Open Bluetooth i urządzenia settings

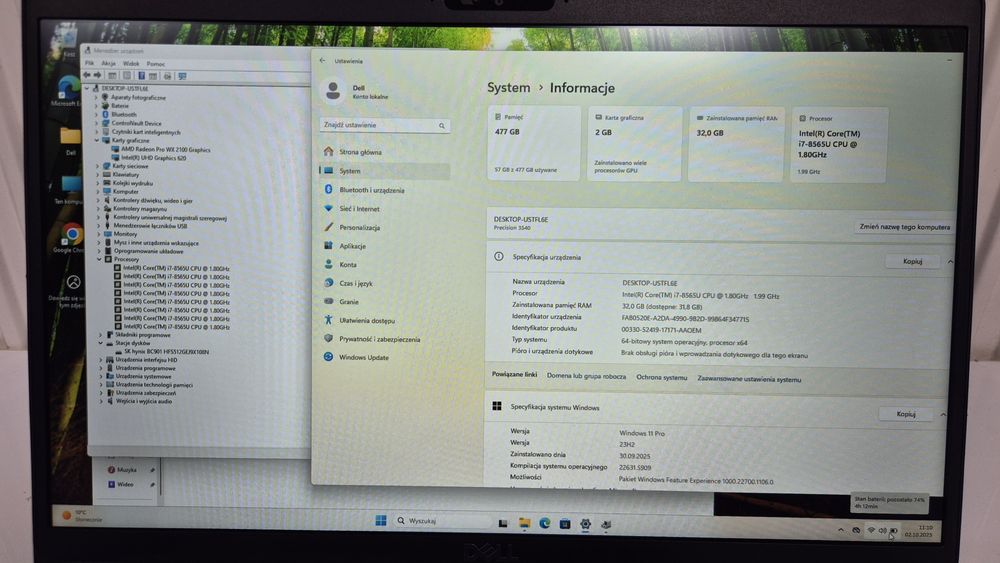(x=371, y=190)
